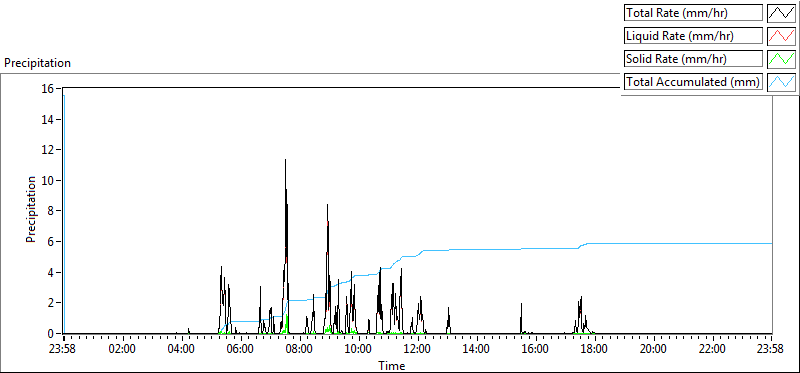
Task: Click the Total Rate black line icon
Action: [781, 12]
